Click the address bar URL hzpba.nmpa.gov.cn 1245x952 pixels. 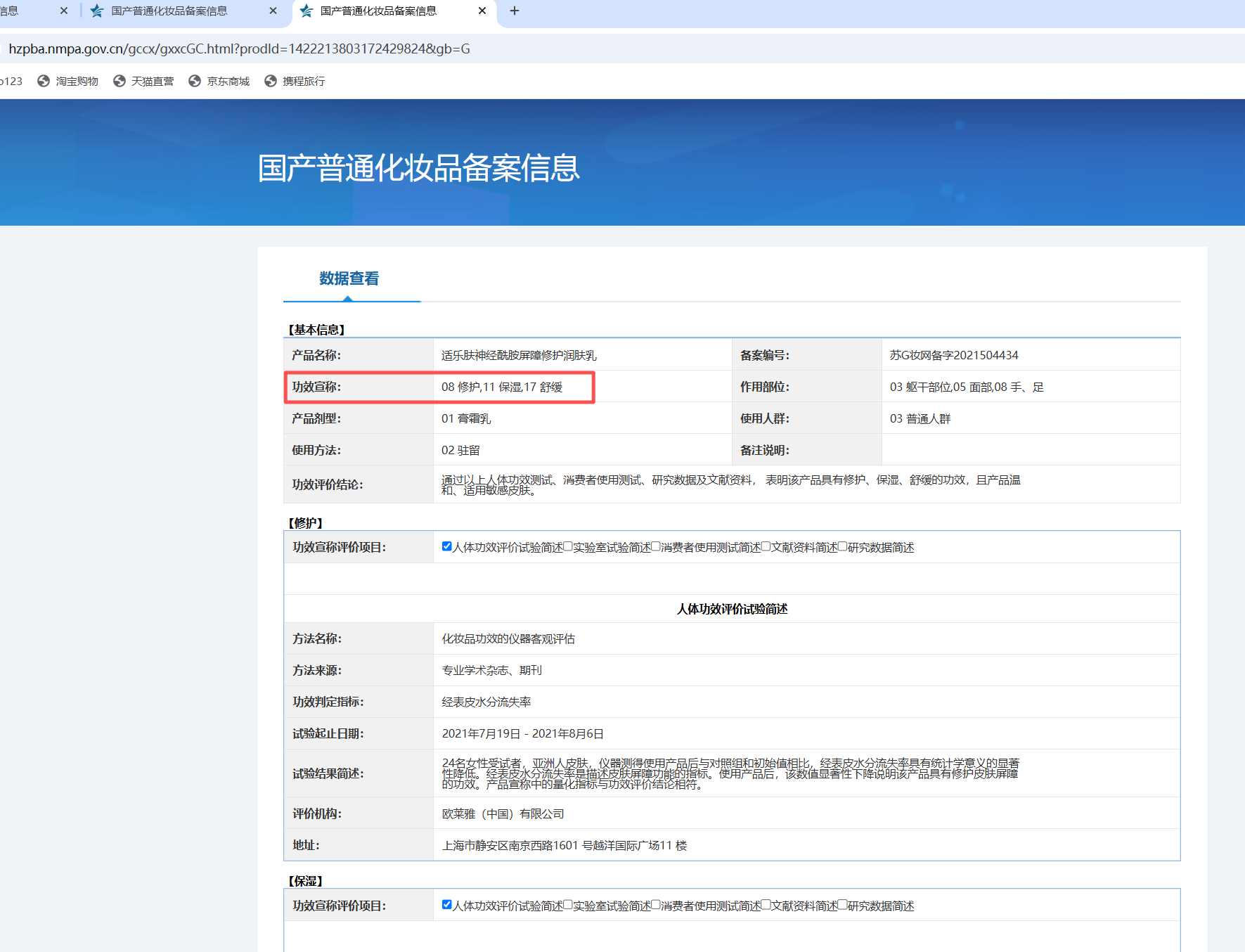[239, 49]
